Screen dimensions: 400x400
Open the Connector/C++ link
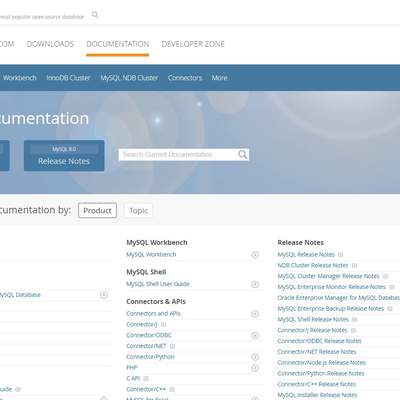(146, 389)
